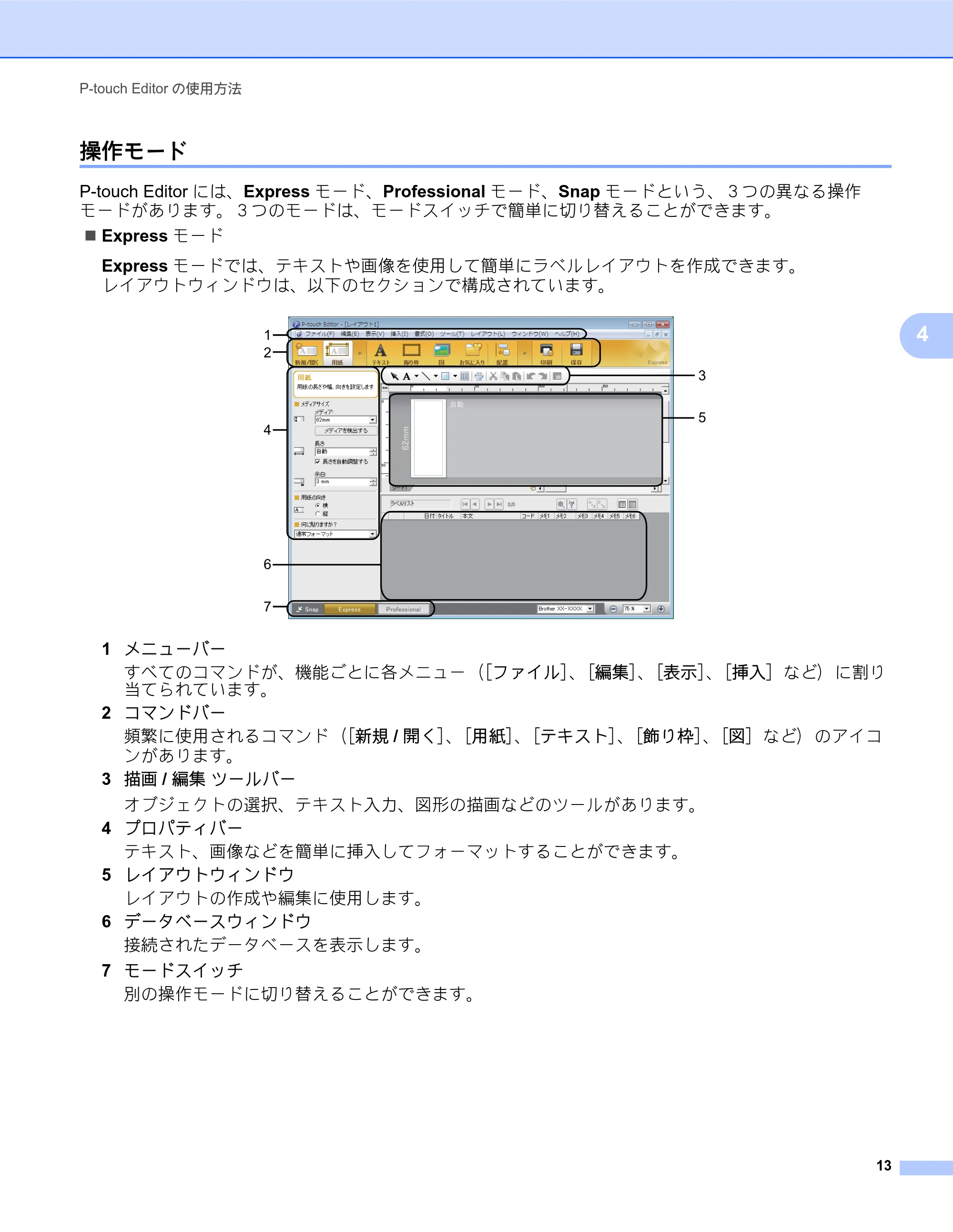Screen dimensions: 953x1232
Task: Click the table insert tool icon
Action: click(465, 376)
